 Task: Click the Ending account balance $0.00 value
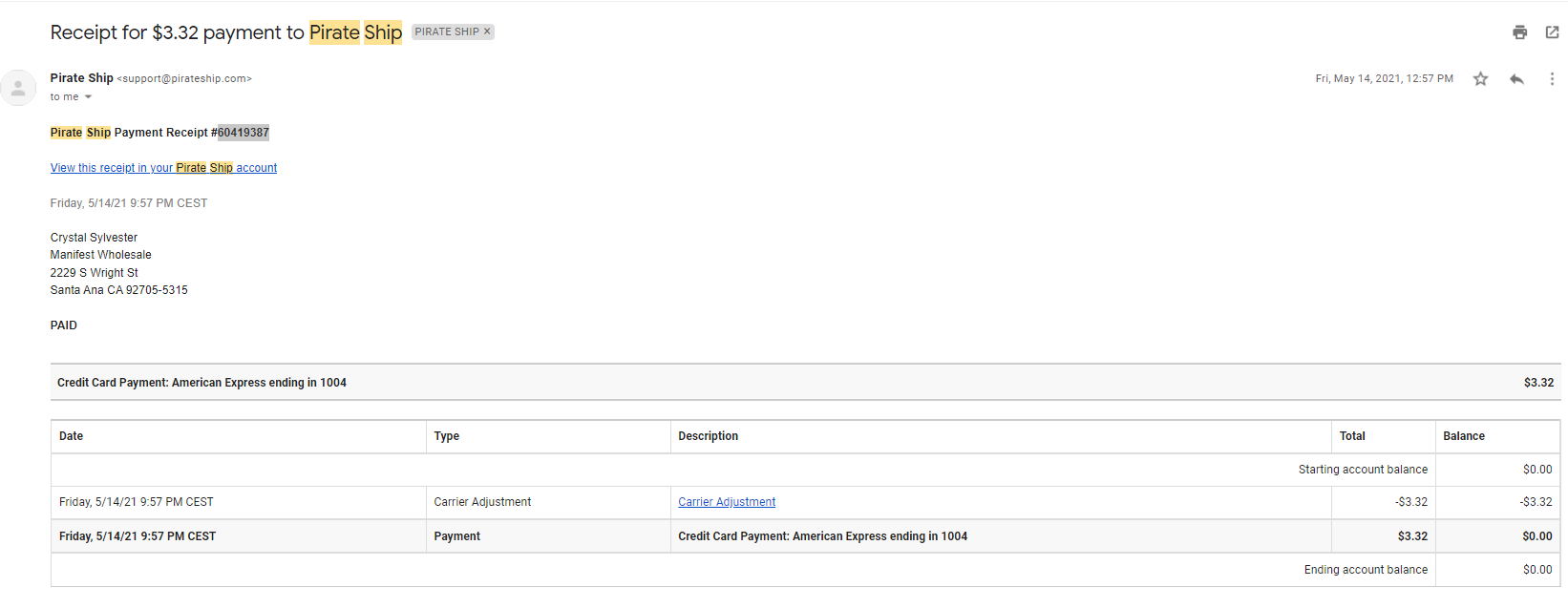coord(1537,570)
